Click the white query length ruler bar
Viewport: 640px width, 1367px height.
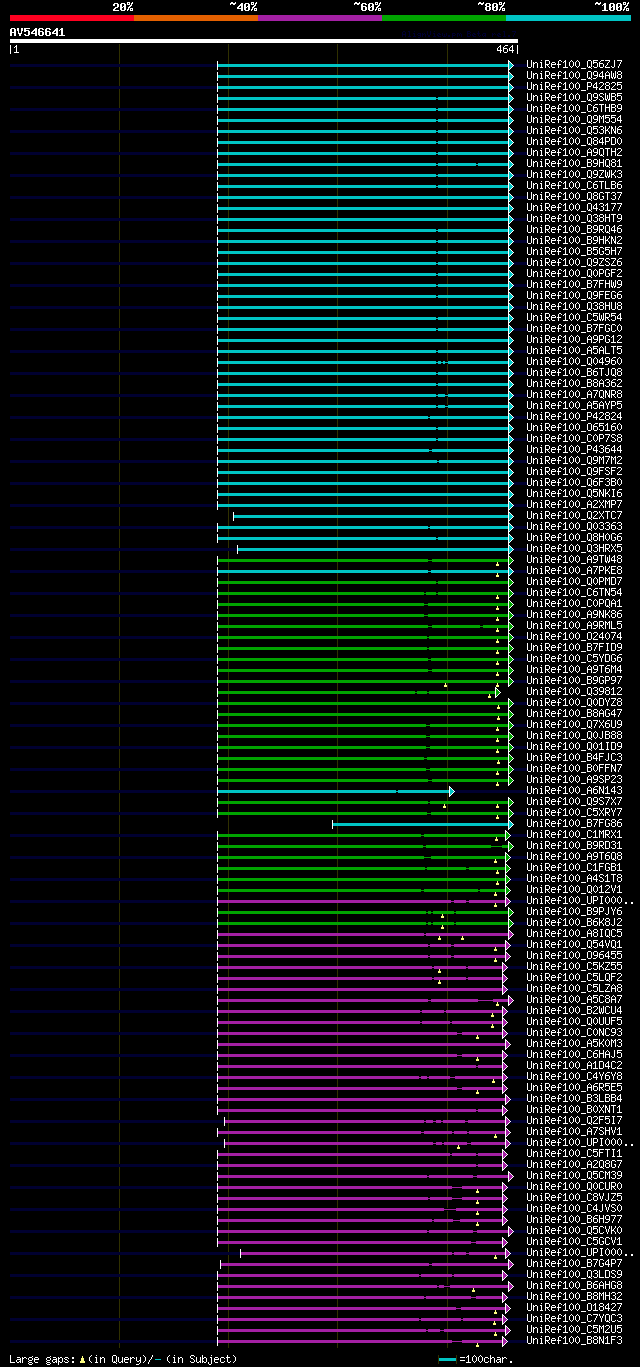click(264, 41)
